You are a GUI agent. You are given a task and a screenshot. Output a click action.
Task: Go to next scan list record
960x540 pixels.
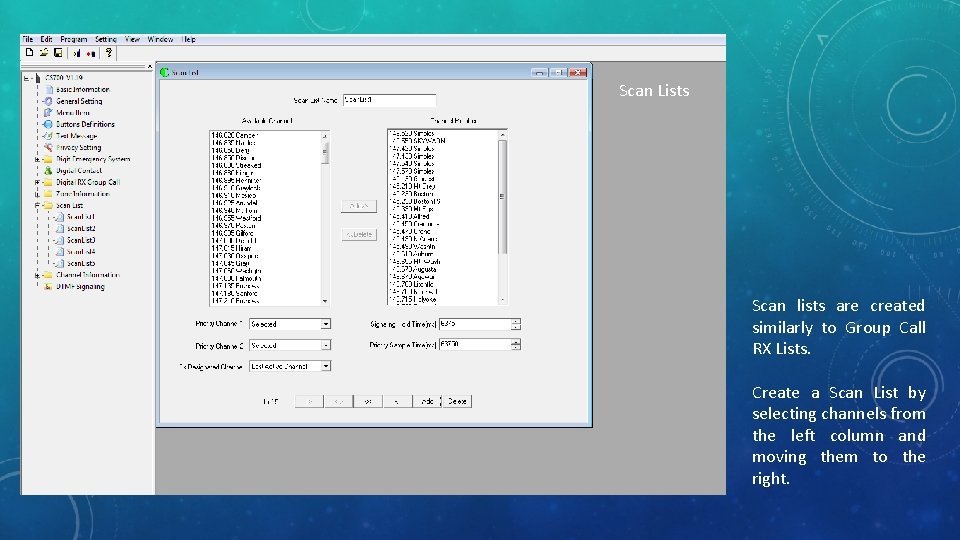click(x=368, y=402)
